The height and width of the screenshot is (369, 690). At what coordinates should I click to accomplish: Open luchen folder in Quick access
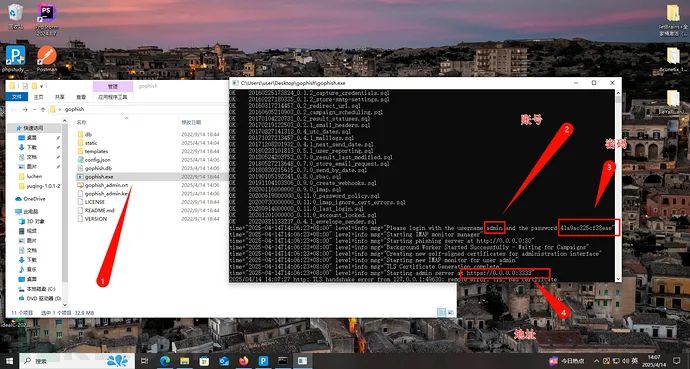tap(30, 176)
